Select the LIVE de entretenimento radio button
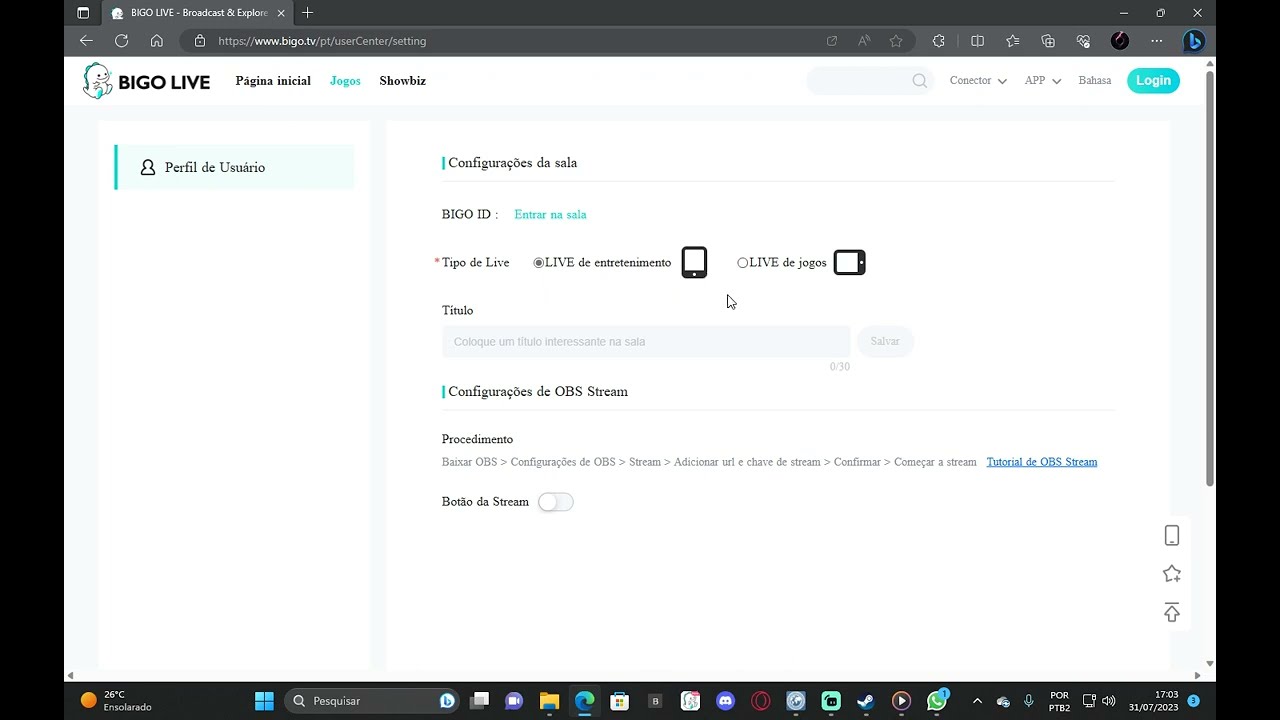 [539, 263]
